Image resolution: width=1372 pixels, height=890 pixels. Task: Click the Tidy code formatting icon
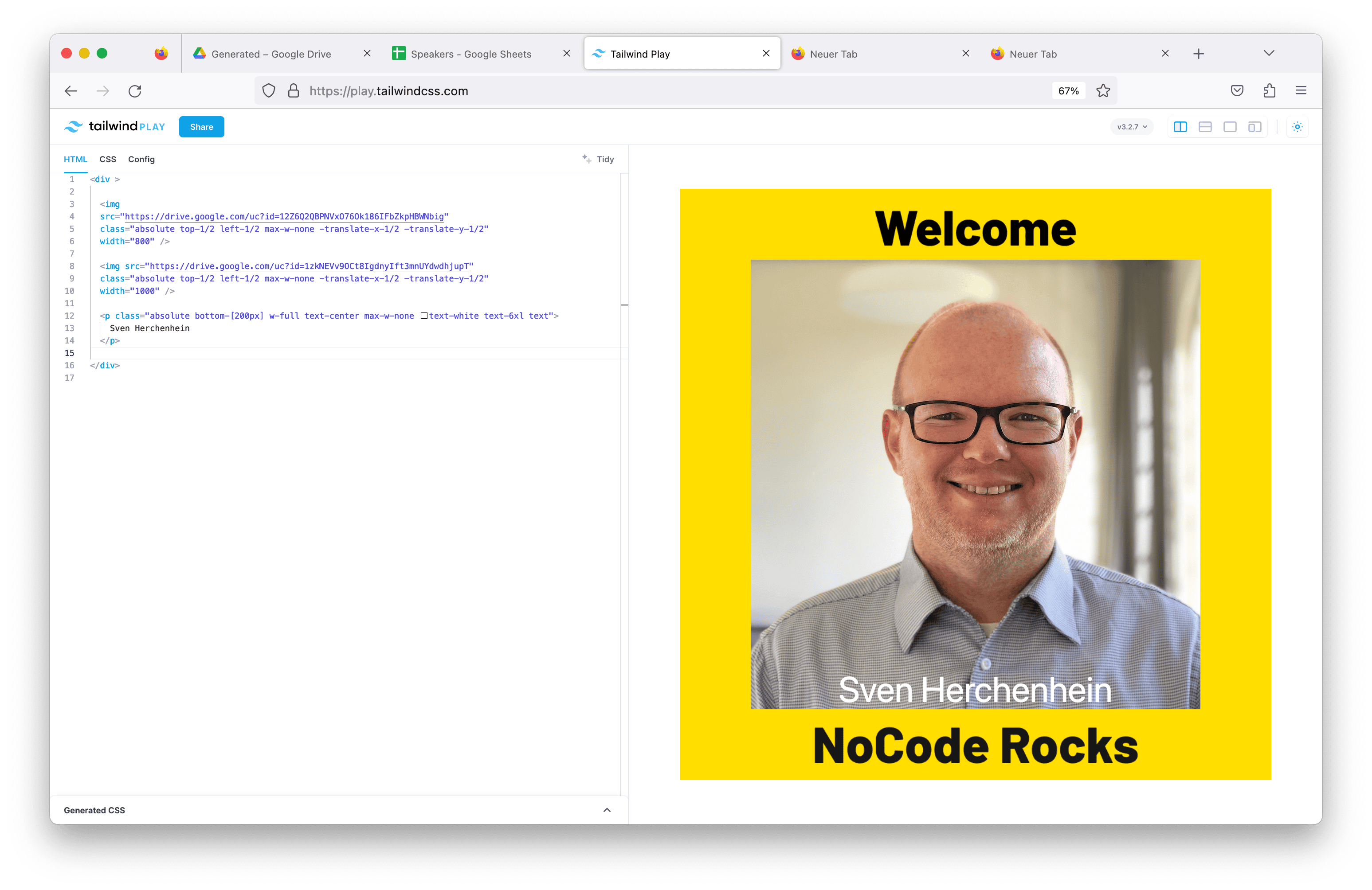pos(587,159)
